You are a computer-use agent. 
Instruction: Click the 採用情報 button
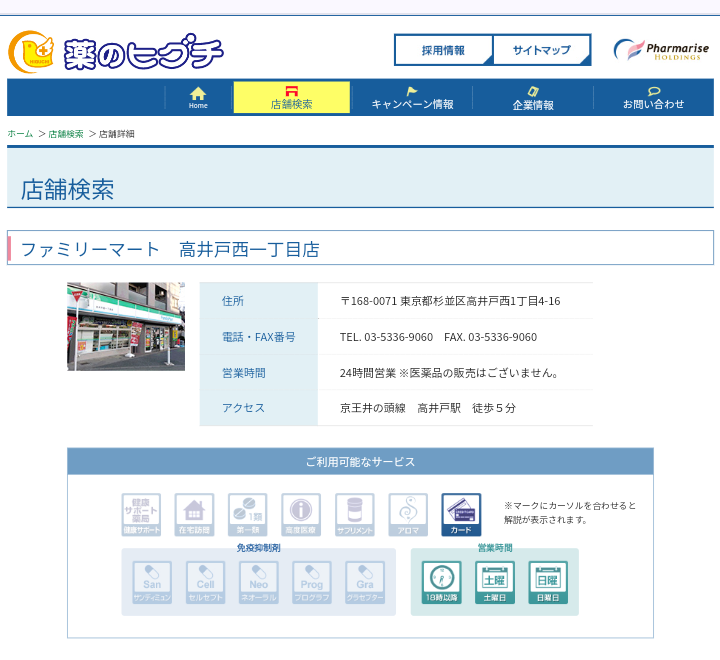(x=443, y=50)
